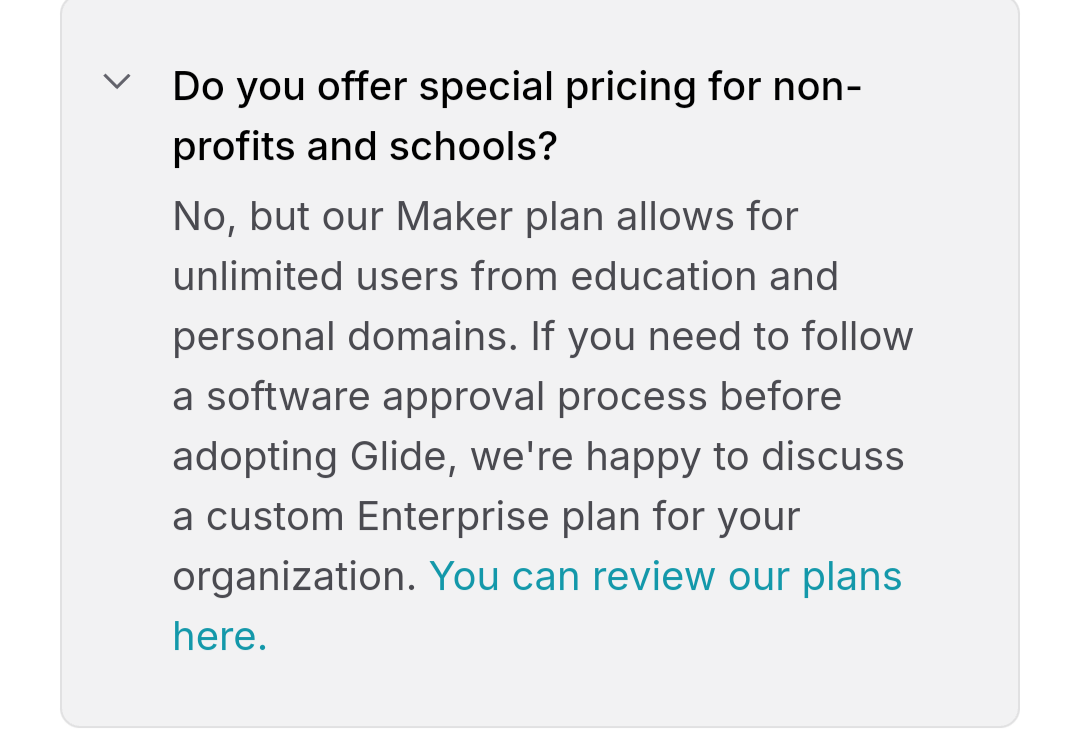Viewport: 1080px width, 736px height.
Task: Click the word 'adopting' in the answer
Action: pos(255,457)
